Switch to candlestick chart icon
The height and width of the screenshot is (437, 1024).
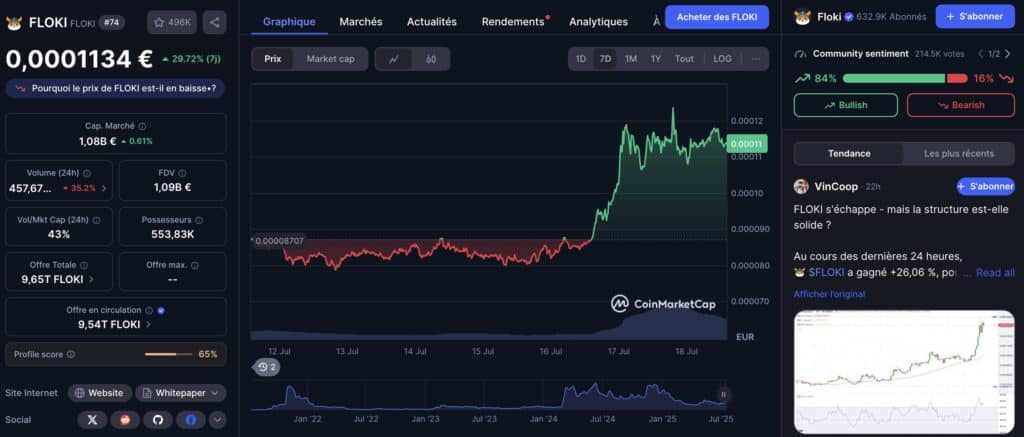point(430,59)
